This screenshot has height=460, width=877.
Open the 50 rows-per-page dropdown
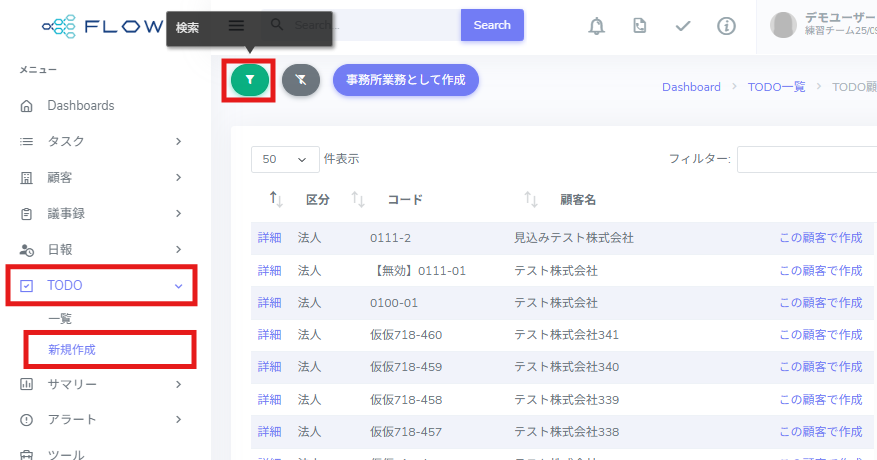[284, 159]
